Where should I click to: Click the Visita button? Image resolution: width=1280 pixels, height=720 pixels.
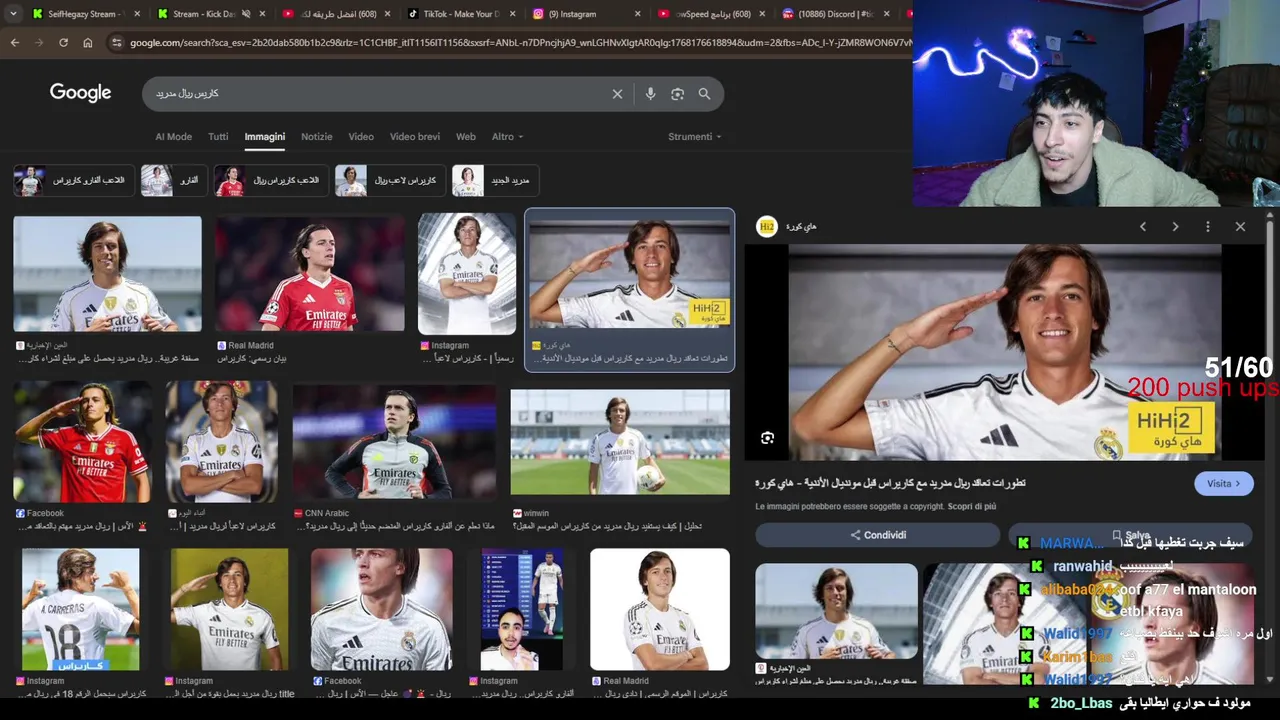point(1223,483)
